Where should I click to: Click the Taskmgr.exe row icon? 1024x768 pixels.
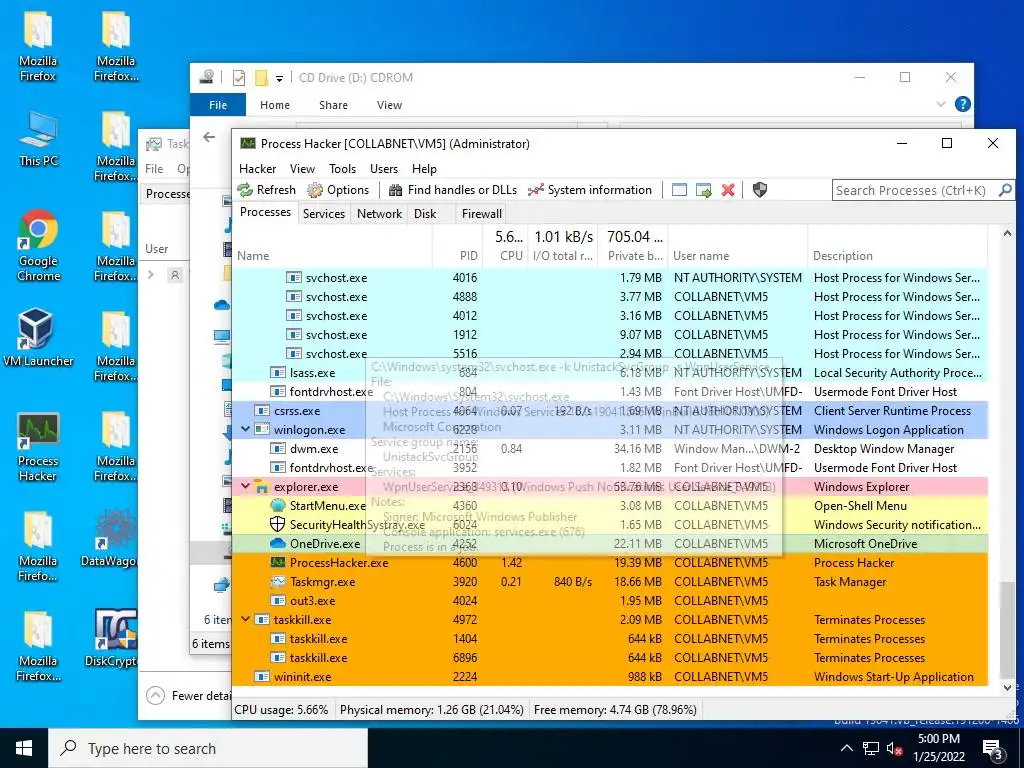[x=278, y=581]
